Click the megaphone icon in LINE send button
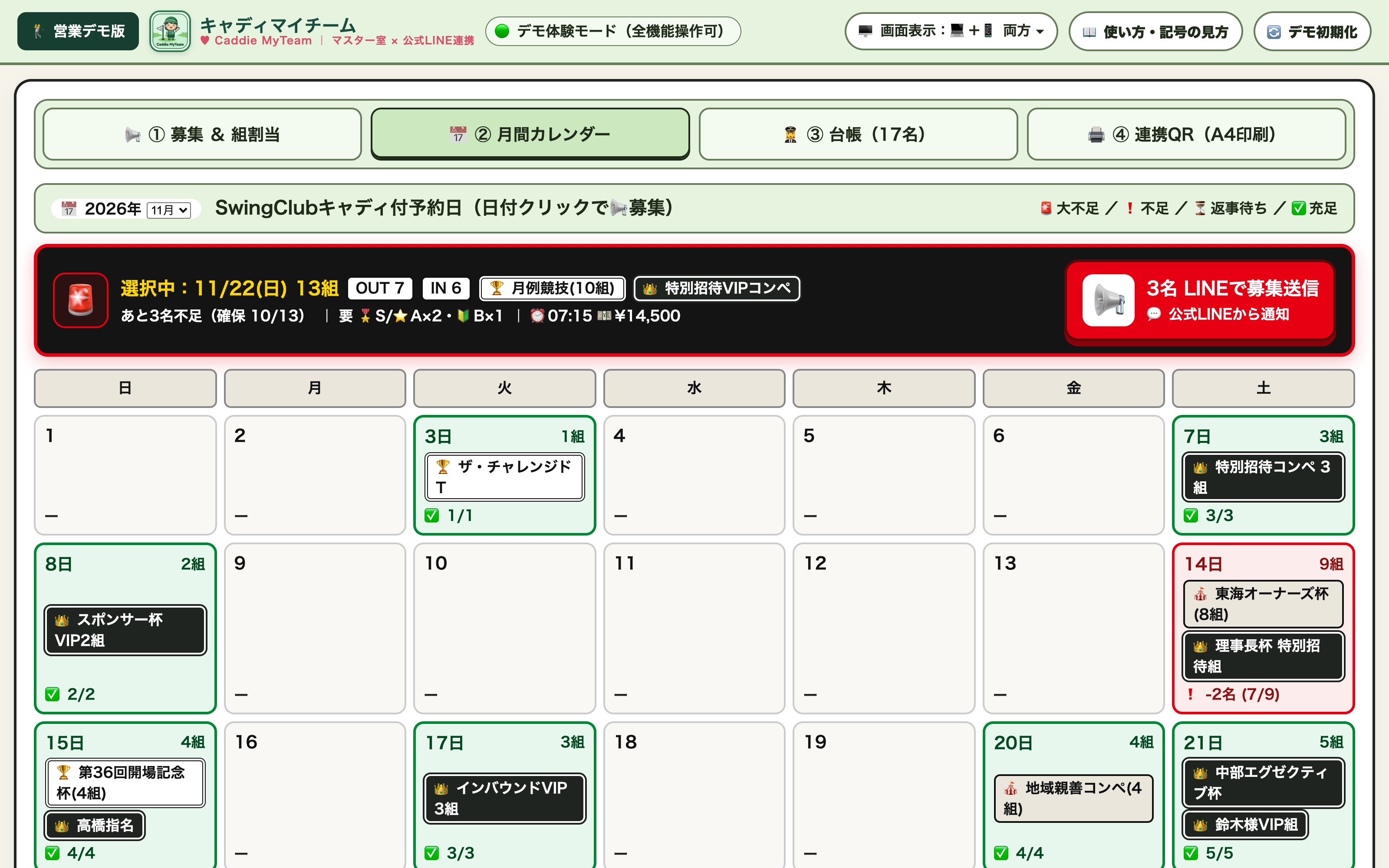1389x868 pixels. [1108, 300]
